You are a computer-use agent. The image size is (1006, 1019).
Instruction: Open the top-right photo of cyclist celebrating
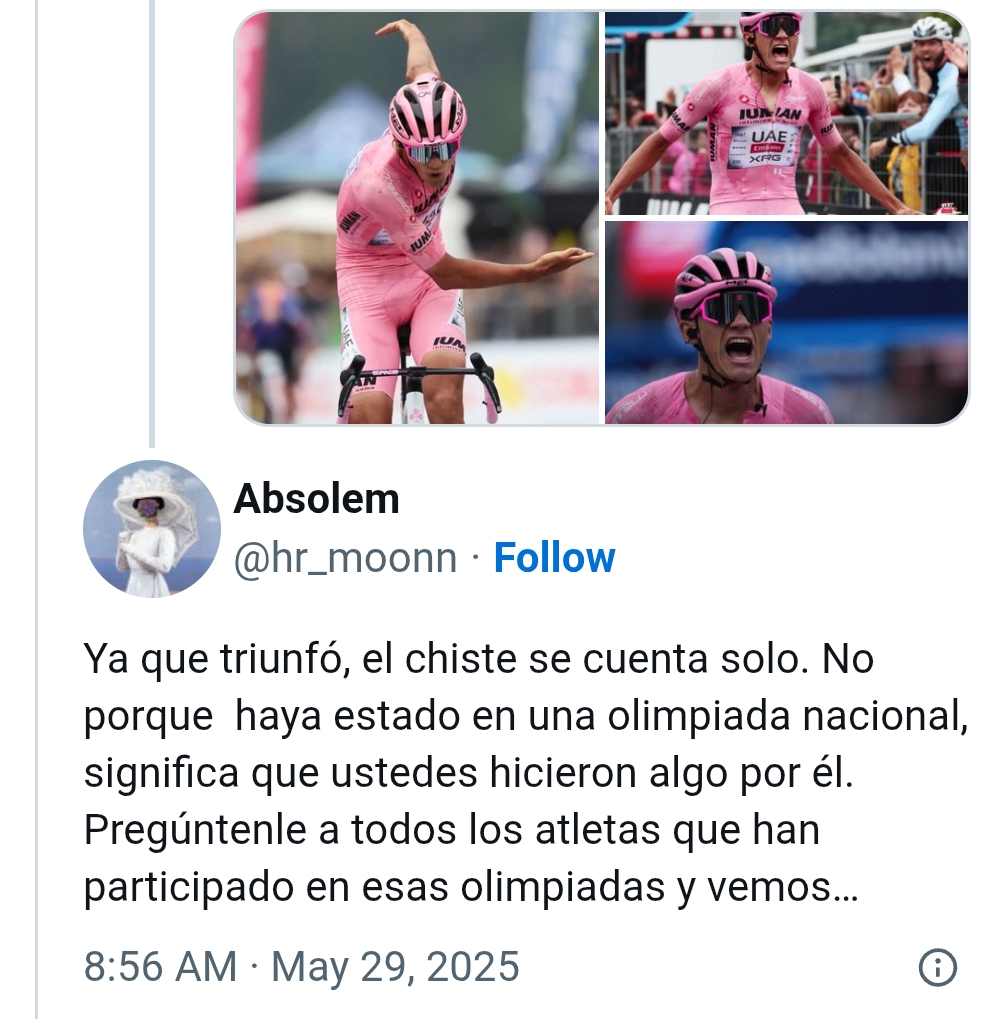coord(786,113)
